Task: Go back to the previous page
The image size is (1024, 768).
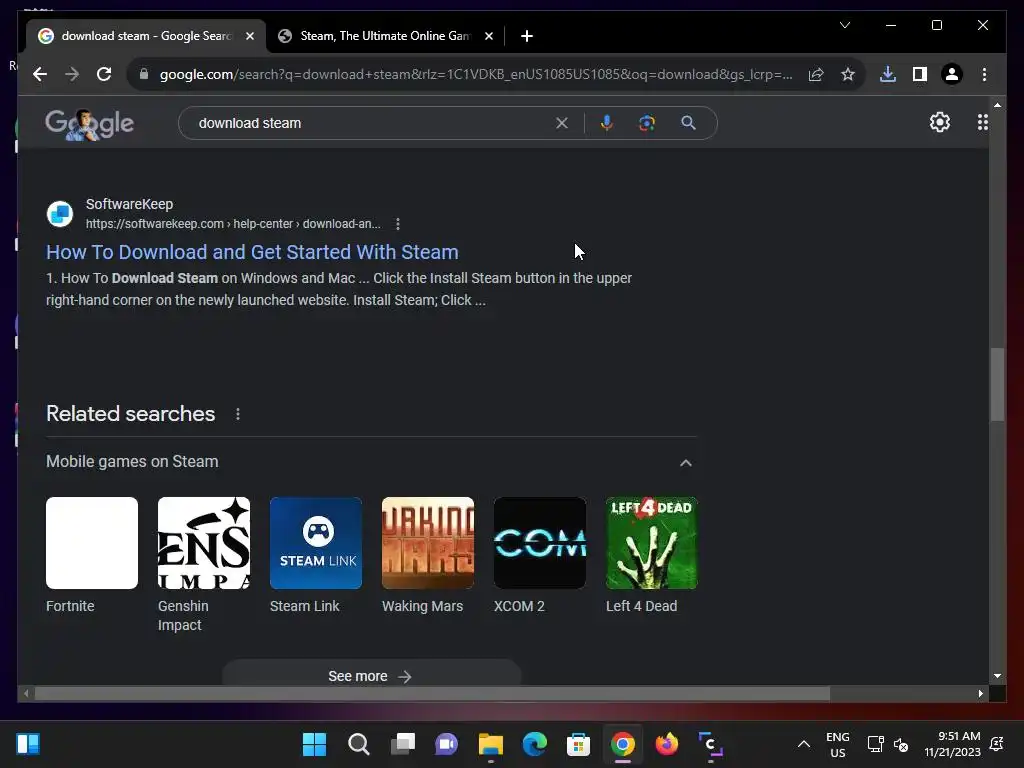Action: click(x=40, y=74)
